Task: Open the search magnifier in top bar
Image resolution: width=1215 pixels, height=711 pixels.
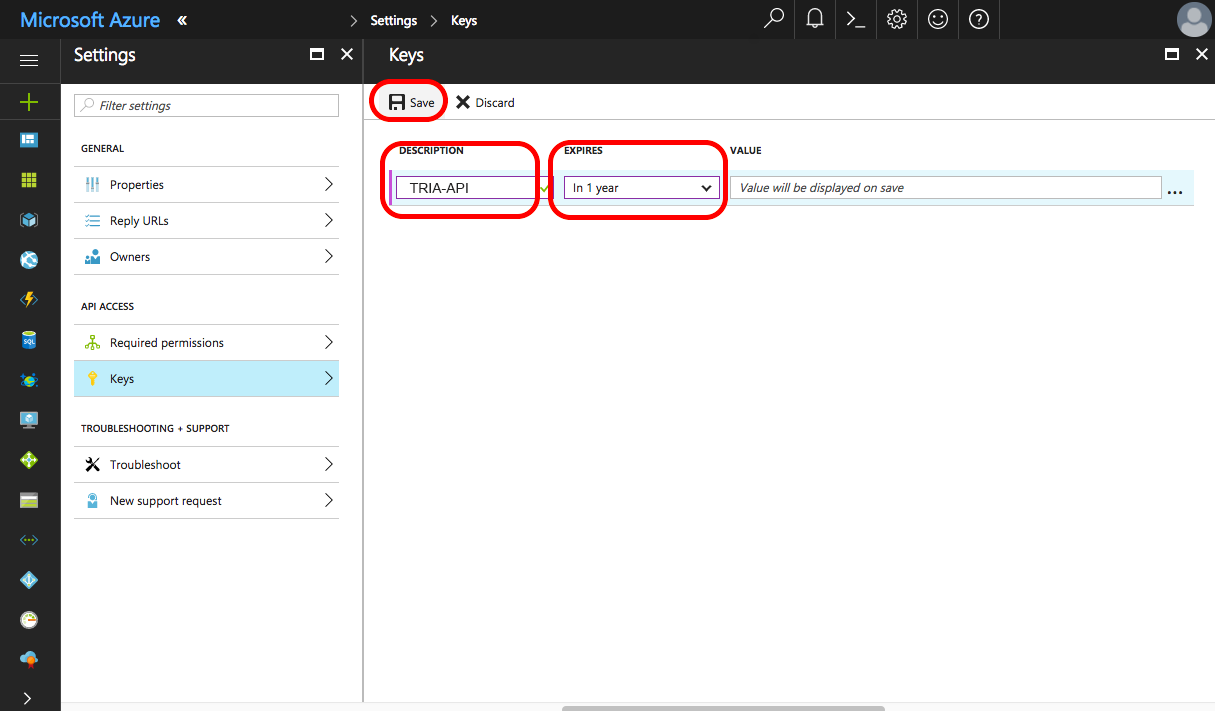Action: pos(773,19)
